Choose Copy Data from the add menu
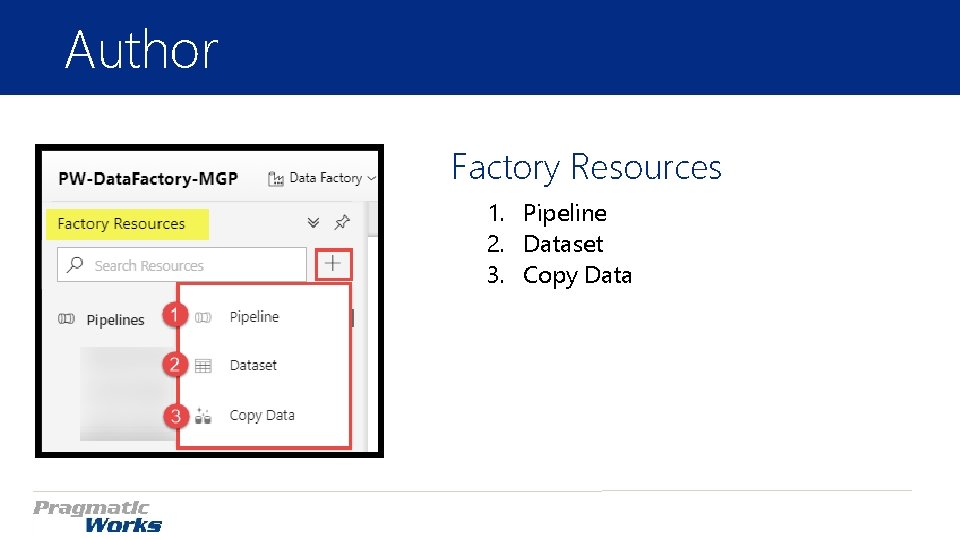The height and width of the screenshot is (540, 960). [x=261, y=415]
